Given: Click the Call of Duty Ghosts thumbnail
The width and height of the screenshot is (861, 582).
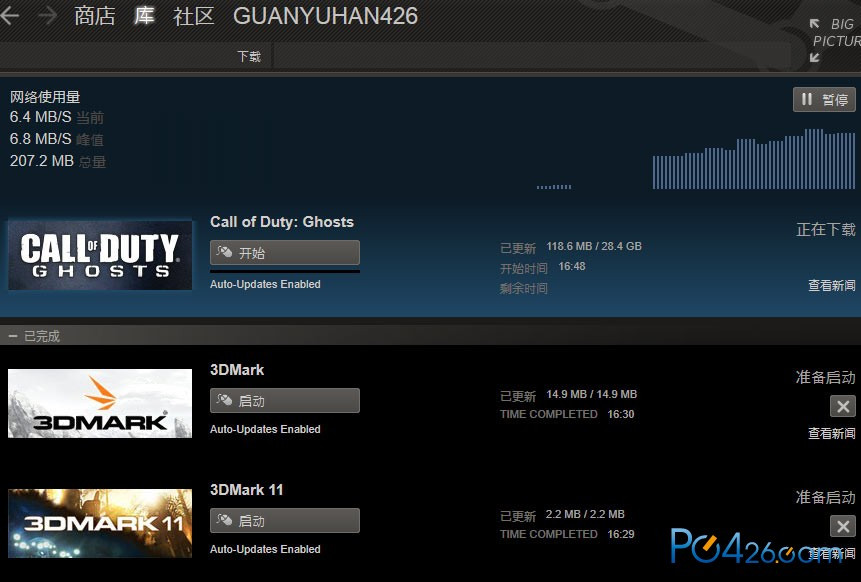Looking at the screenshot, I should click(x=100, y=255).
